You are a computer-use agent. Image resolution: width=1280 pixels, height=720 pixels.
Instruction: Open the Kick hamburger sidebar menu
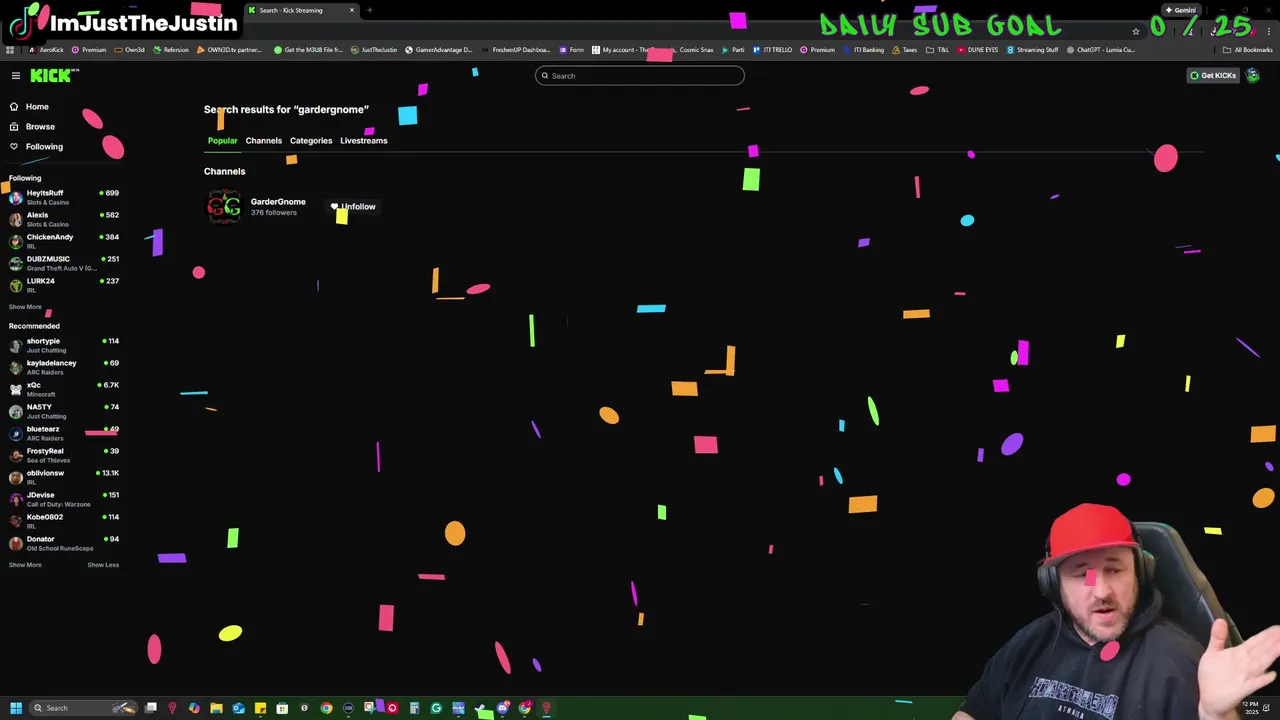point(16,76)
